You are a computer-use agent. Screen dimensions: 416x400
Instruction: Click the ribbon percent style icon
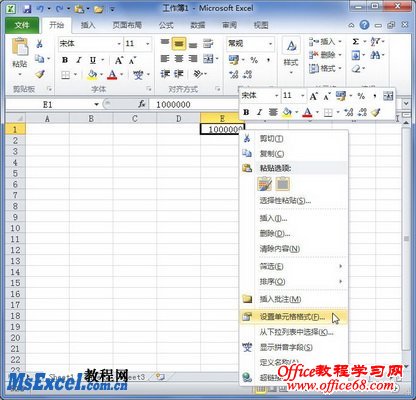pyautogui.click(x=254, y=60)
